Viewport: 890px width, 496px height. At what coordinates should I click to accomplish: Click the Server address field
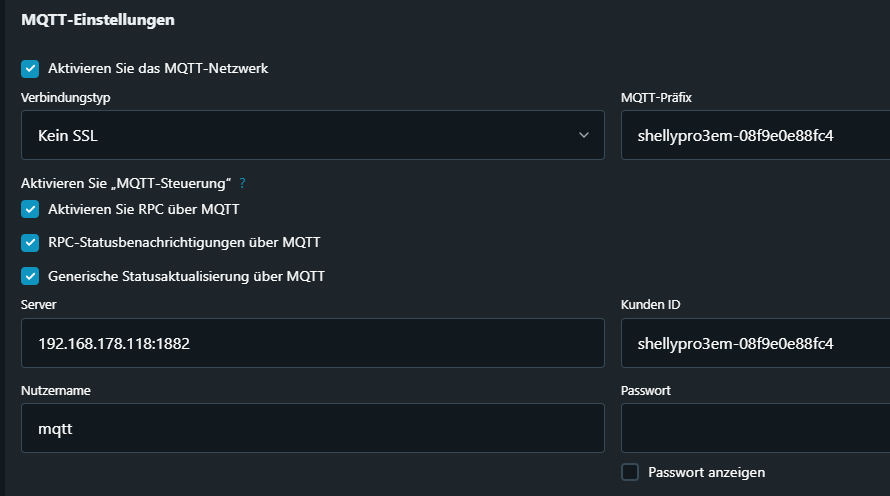(x=312, y=343)
